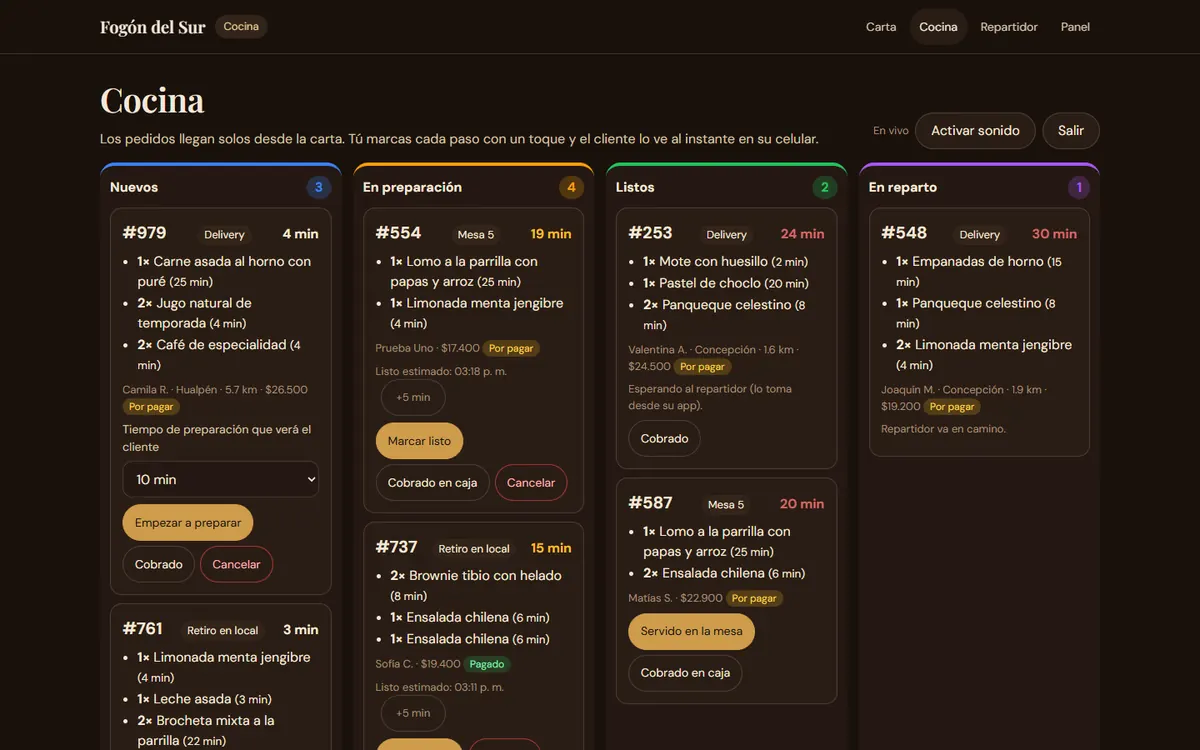Viewport: 1200px width, 750px height.
Task: Open prep time dropdown on order #979
Action: click(x=221, y=479)
